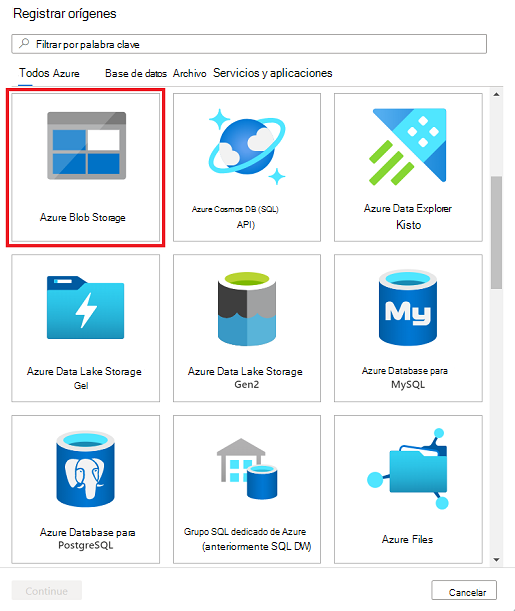Select the Azure Files share icon
The image size is (515, 611).
(408, 469)
